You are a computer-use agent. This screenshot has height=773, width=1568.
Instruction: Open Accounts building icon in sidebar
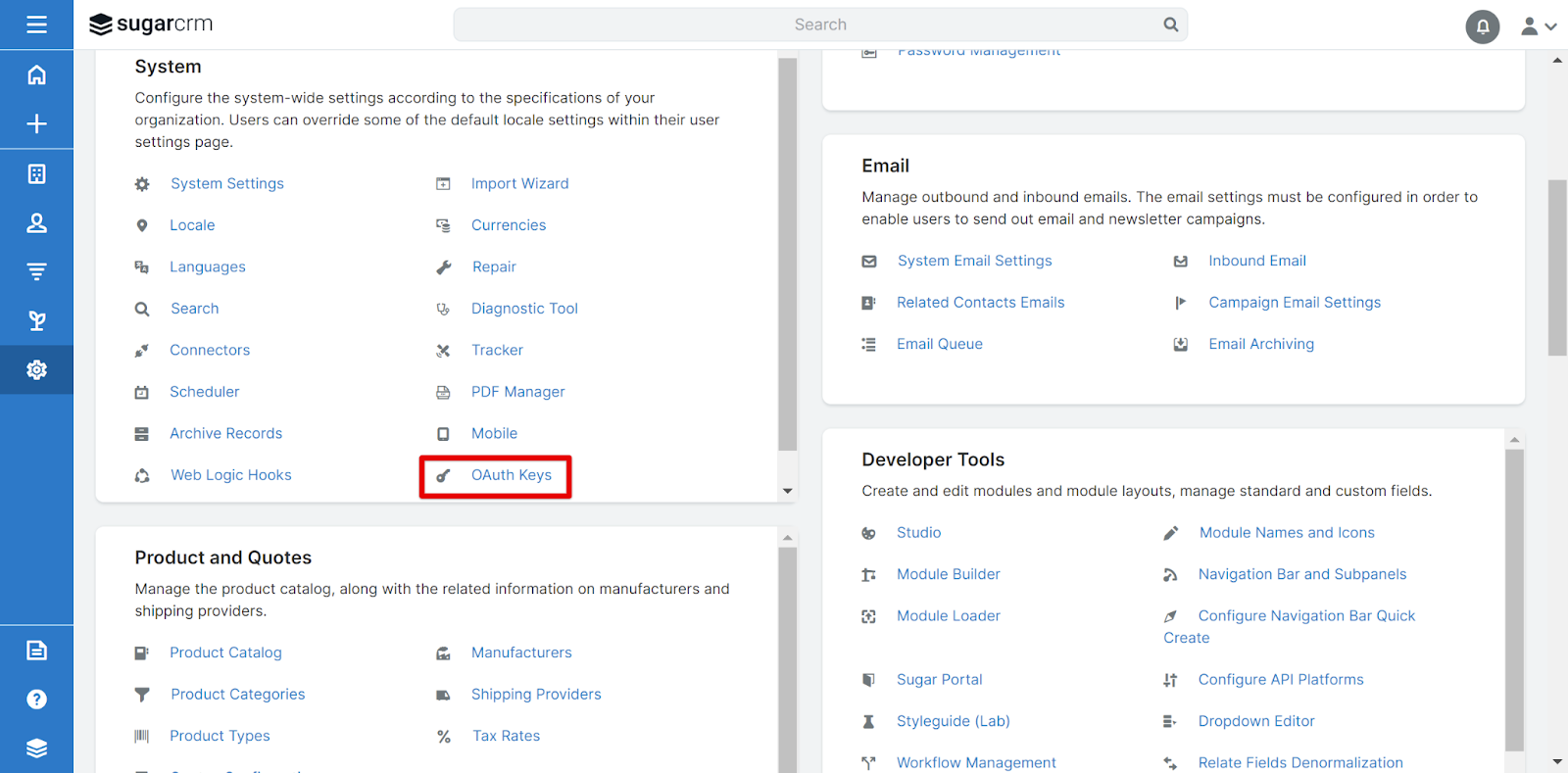point(36,173)
